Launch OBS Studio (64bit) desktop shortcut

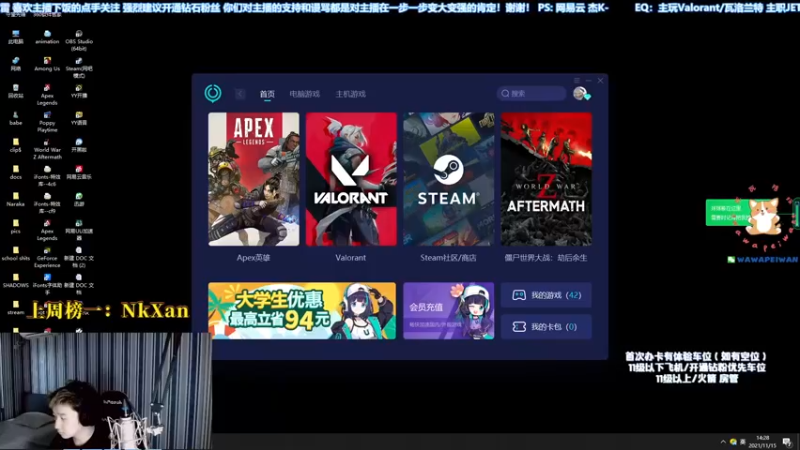click(x=79, y=40)
